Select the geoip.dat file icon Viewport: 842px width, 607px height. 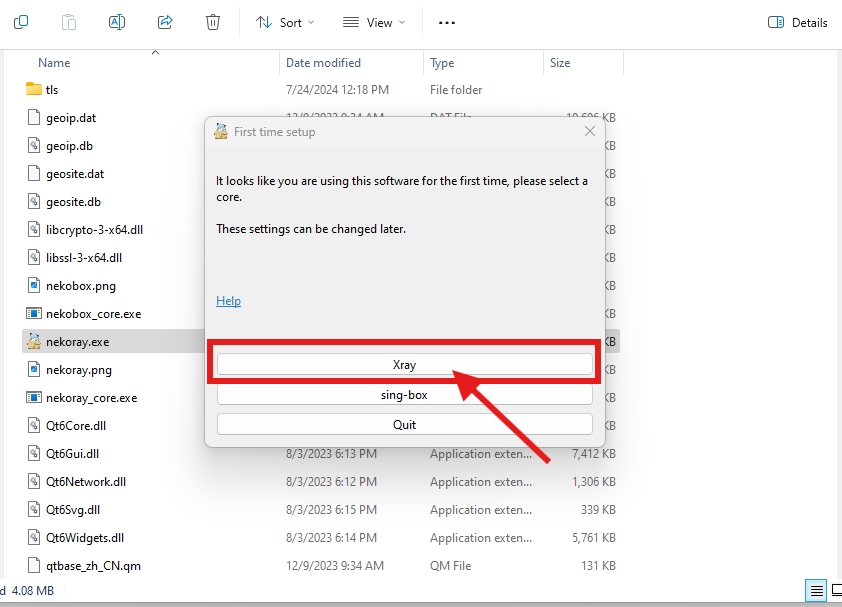[x=34, y=117]
